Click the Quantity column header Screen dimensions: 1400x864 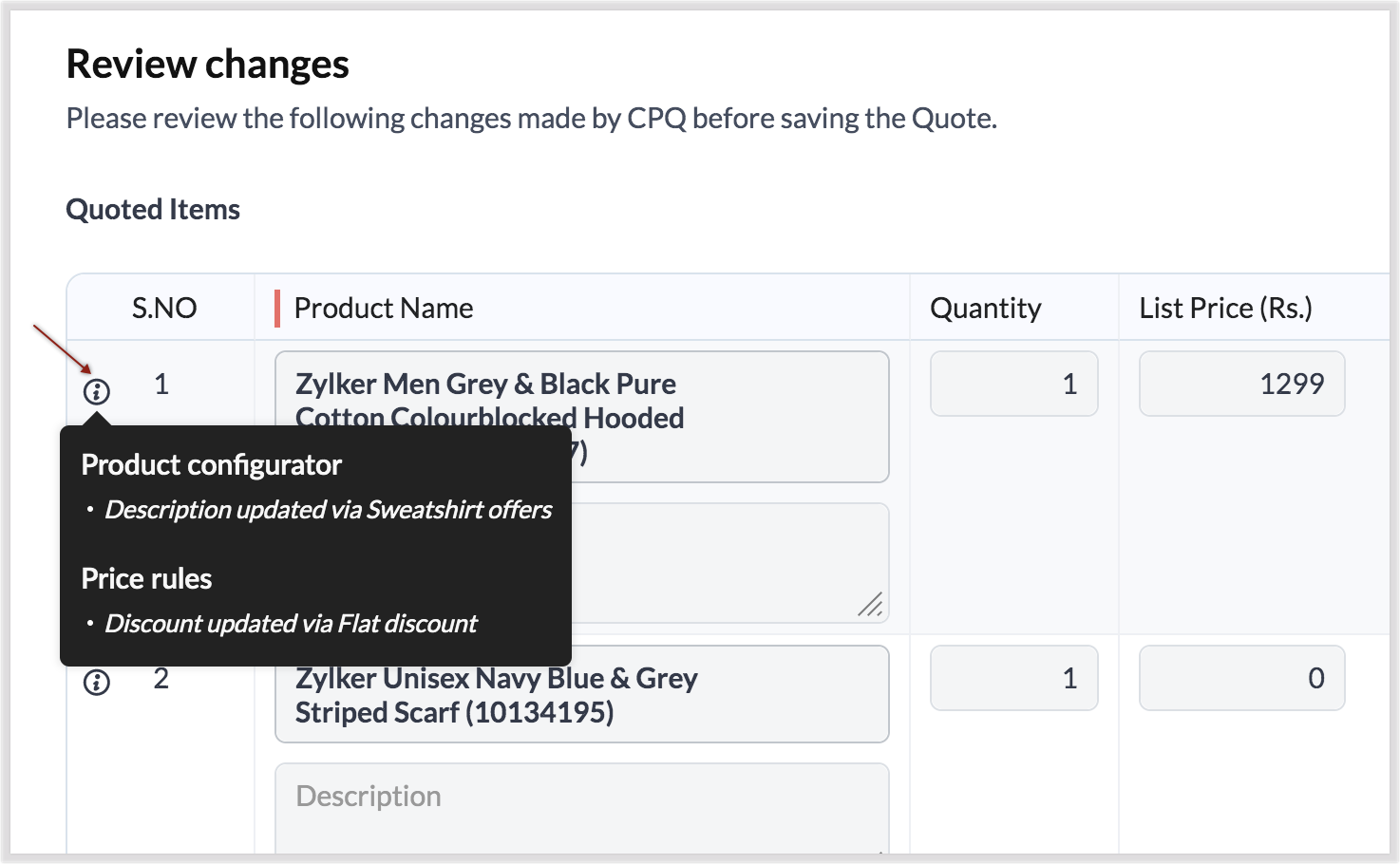point(985,308)
